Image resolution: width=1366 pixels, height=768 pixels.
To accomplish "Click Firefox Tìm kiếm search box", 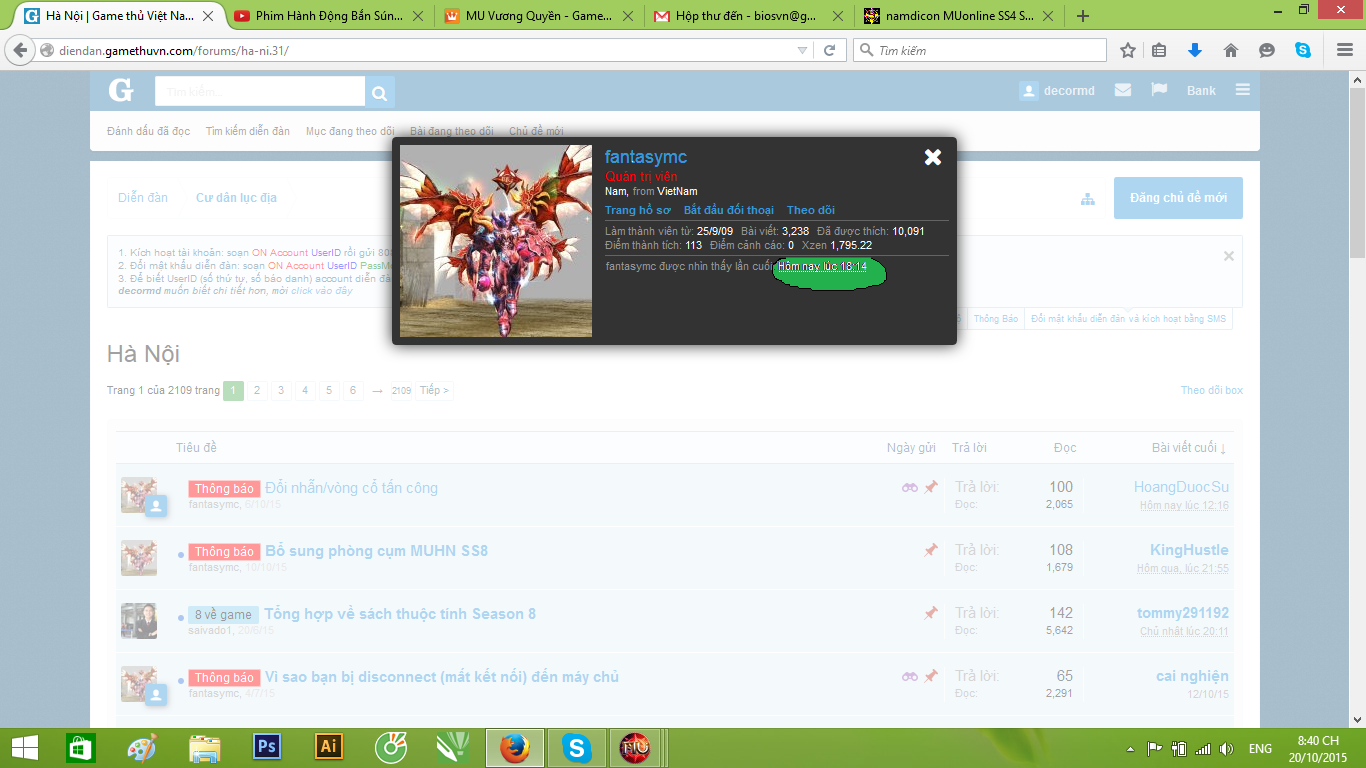I will point(980,50).
